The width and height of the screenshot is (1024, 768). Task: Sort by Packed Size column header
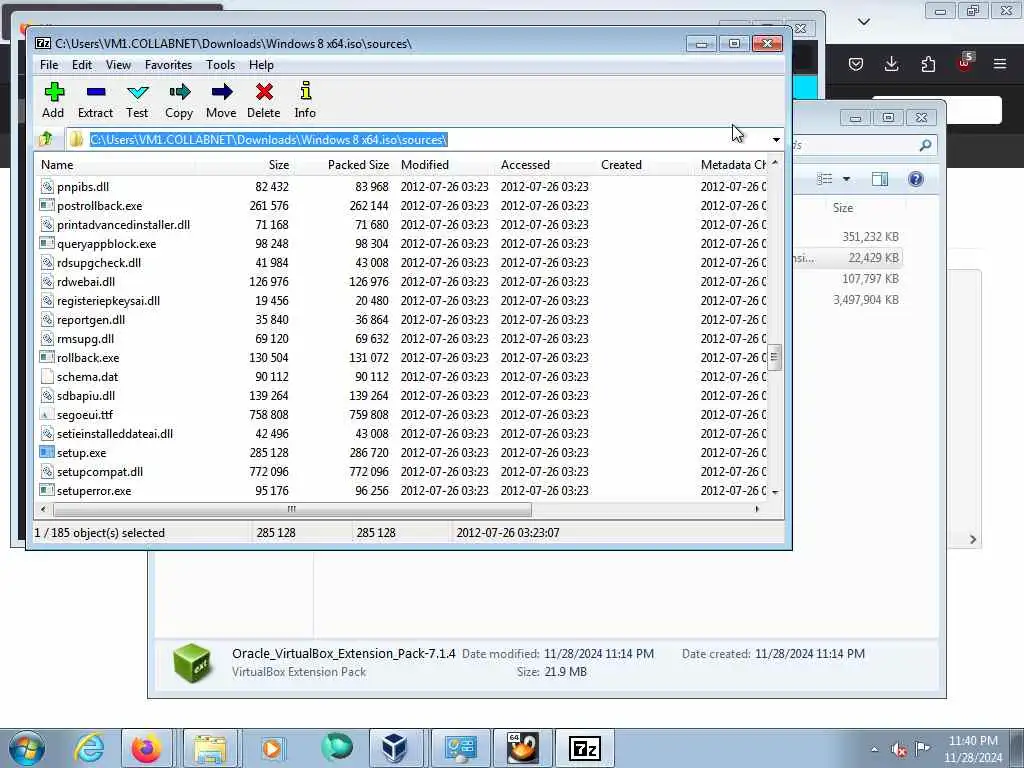pyautogui.click(x=344, y=165)
